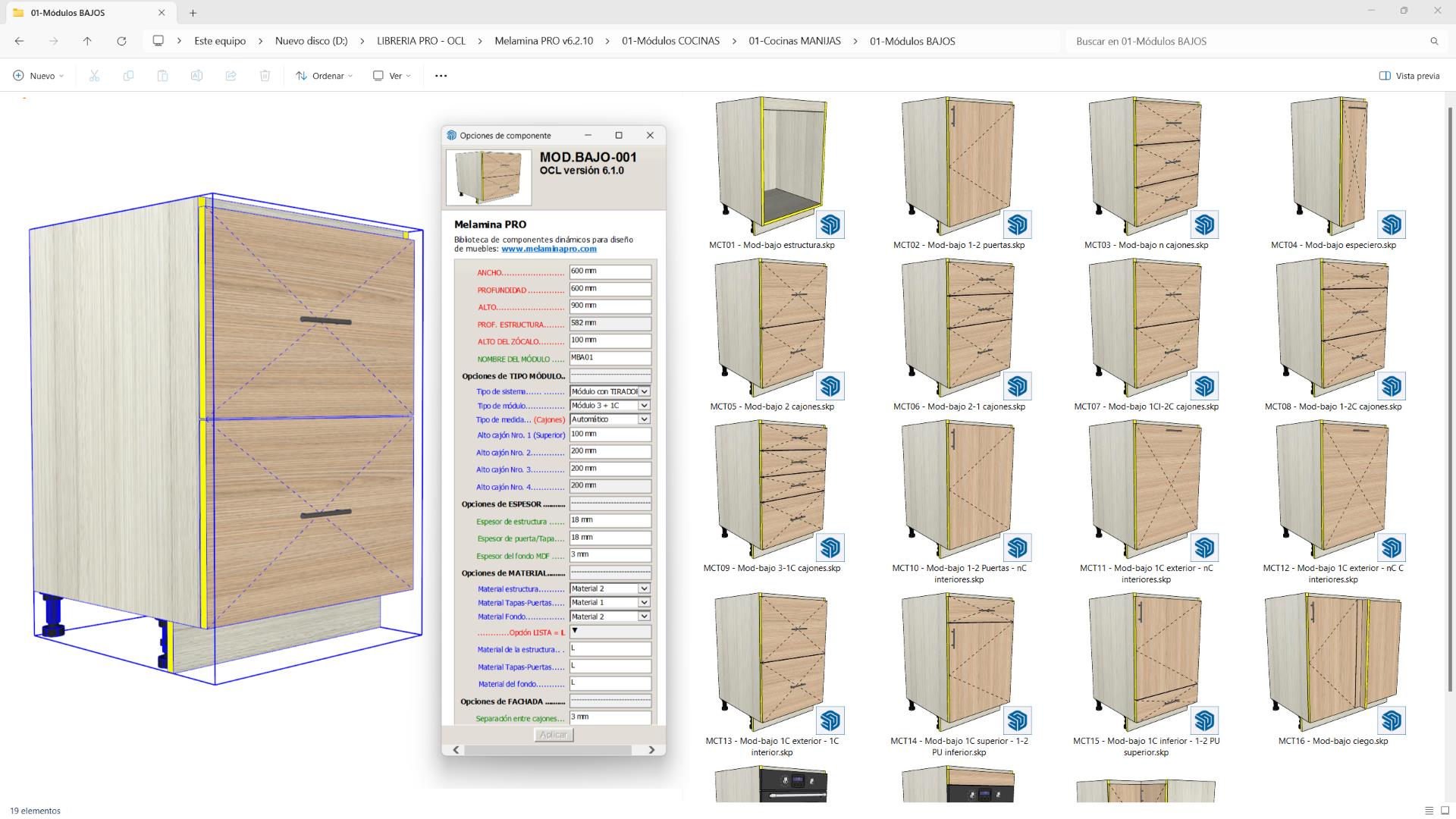Click the Paste clipboard icon

[162, 76]
